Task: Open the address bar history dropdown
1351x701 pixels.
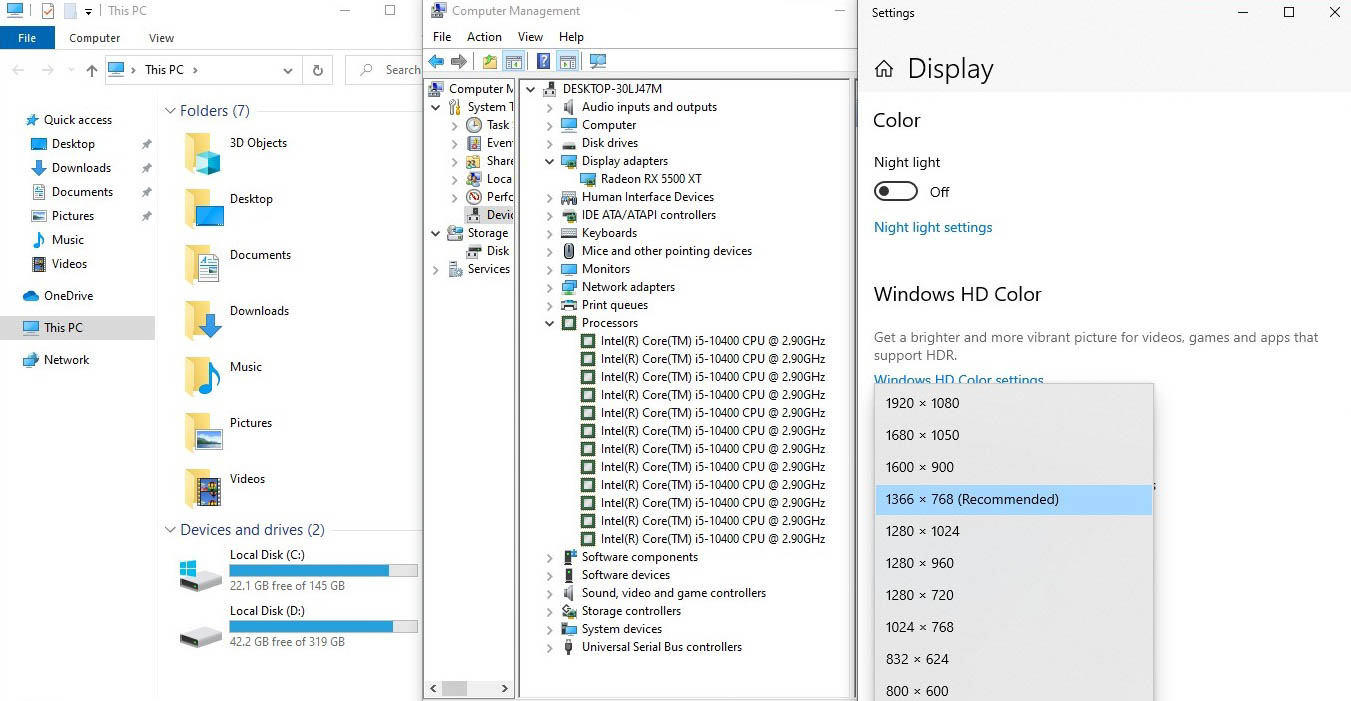Action: (x=288, y=70)
